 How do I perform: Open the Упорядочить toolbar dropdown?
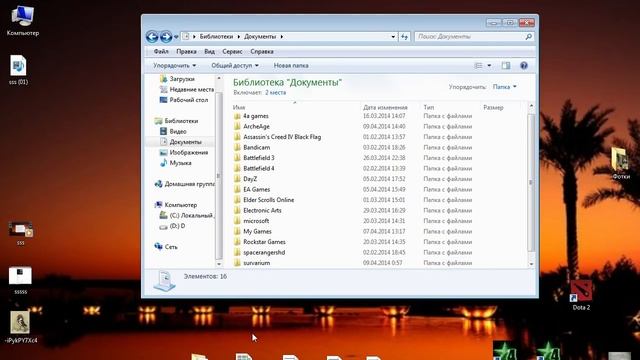[x=174, y=65]
